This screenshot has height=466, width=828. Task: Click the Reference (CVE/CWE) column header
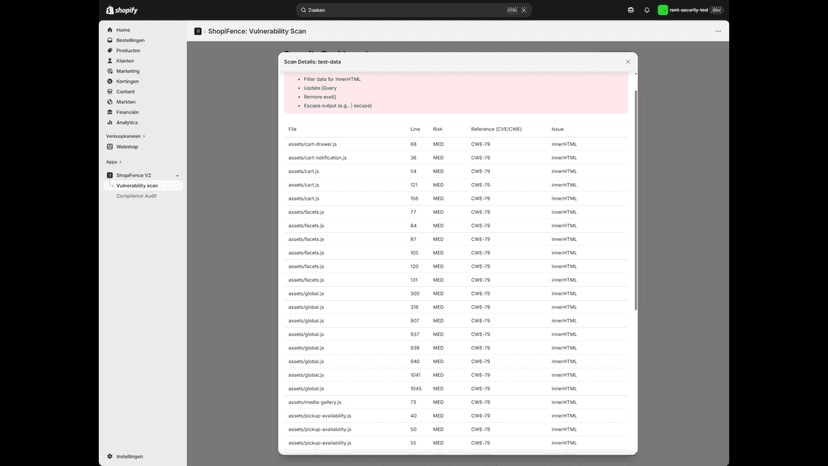click(x=496, y=129)
